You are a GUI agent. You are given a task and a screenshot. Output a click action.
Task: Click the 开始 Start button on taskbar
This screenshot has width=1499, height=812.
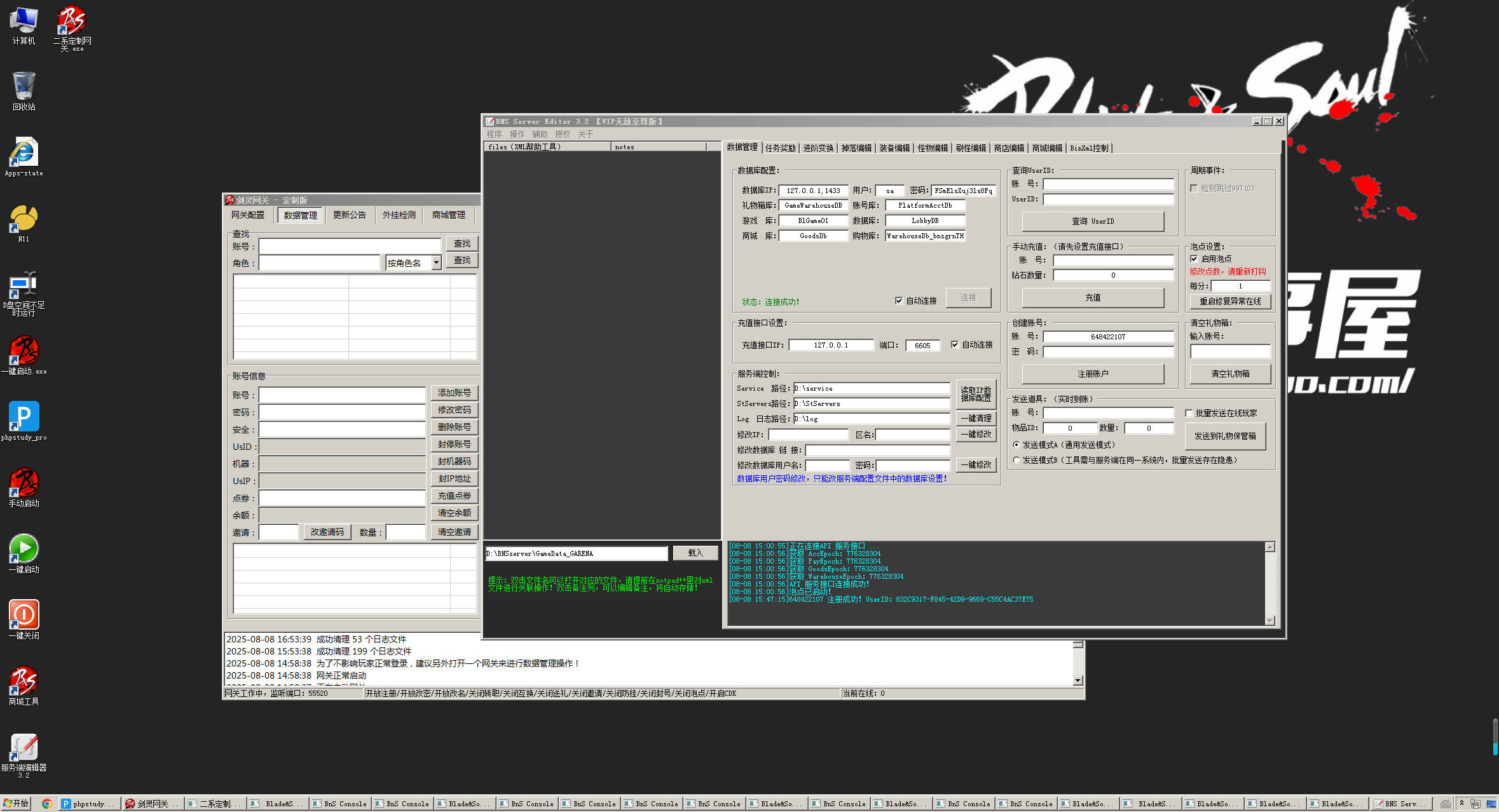point(16,804)
